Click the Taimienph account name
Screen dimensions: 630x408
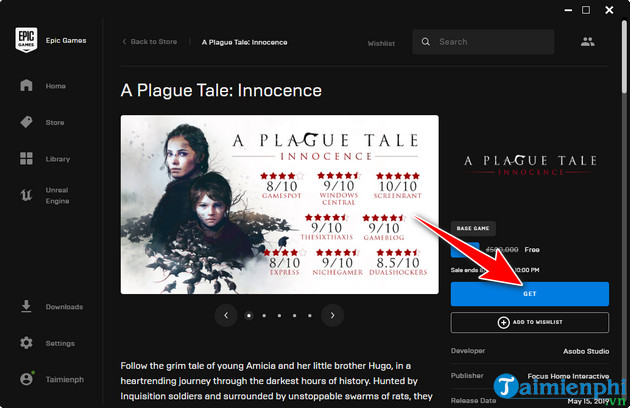65,379
